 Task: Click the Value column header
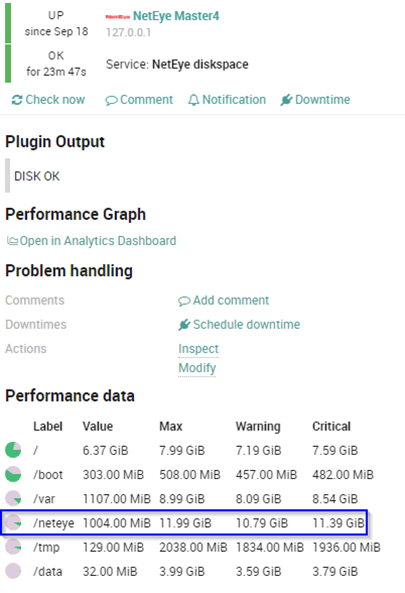coord(98,426)
